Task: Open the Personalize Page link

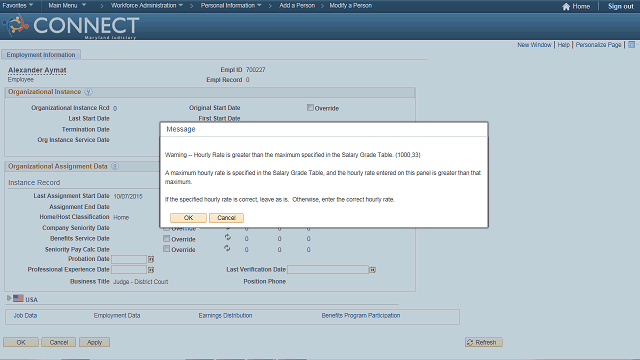Action: (x=598, y=45)
